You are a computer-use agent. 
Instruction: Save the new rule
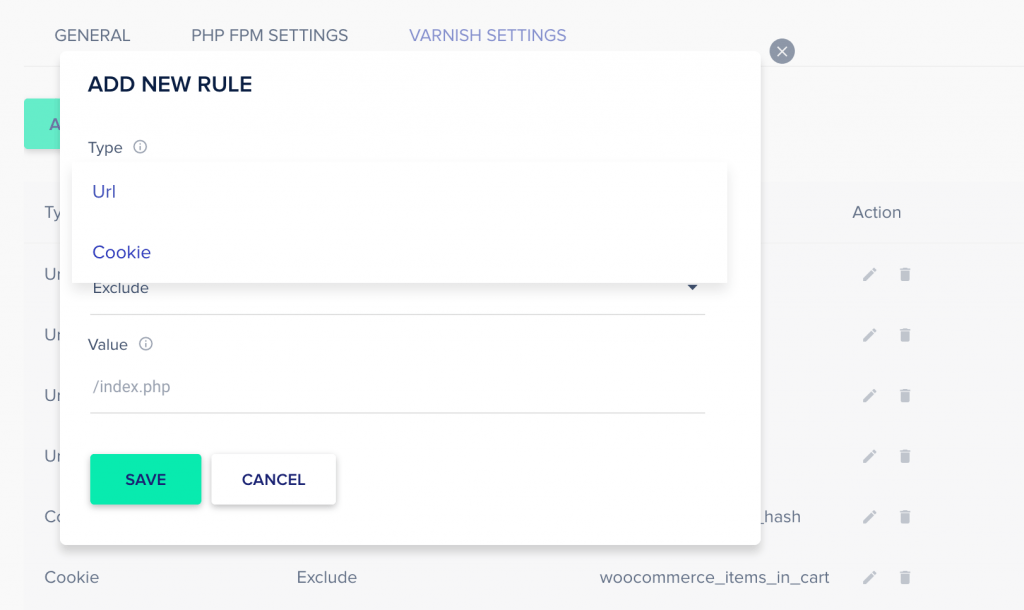click(145, 479)
